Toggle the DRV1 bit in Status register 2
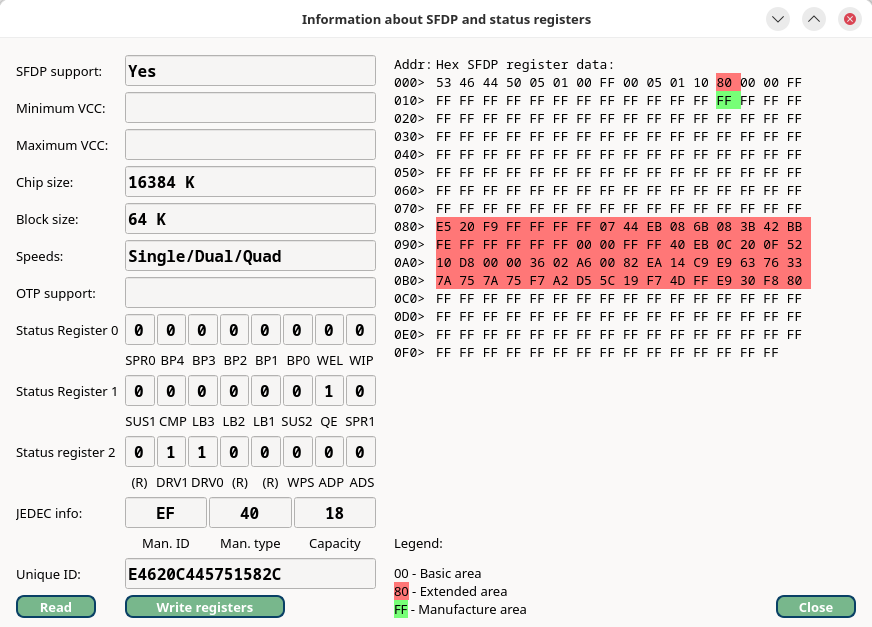 pyautogui.click(x=171, y=451)
